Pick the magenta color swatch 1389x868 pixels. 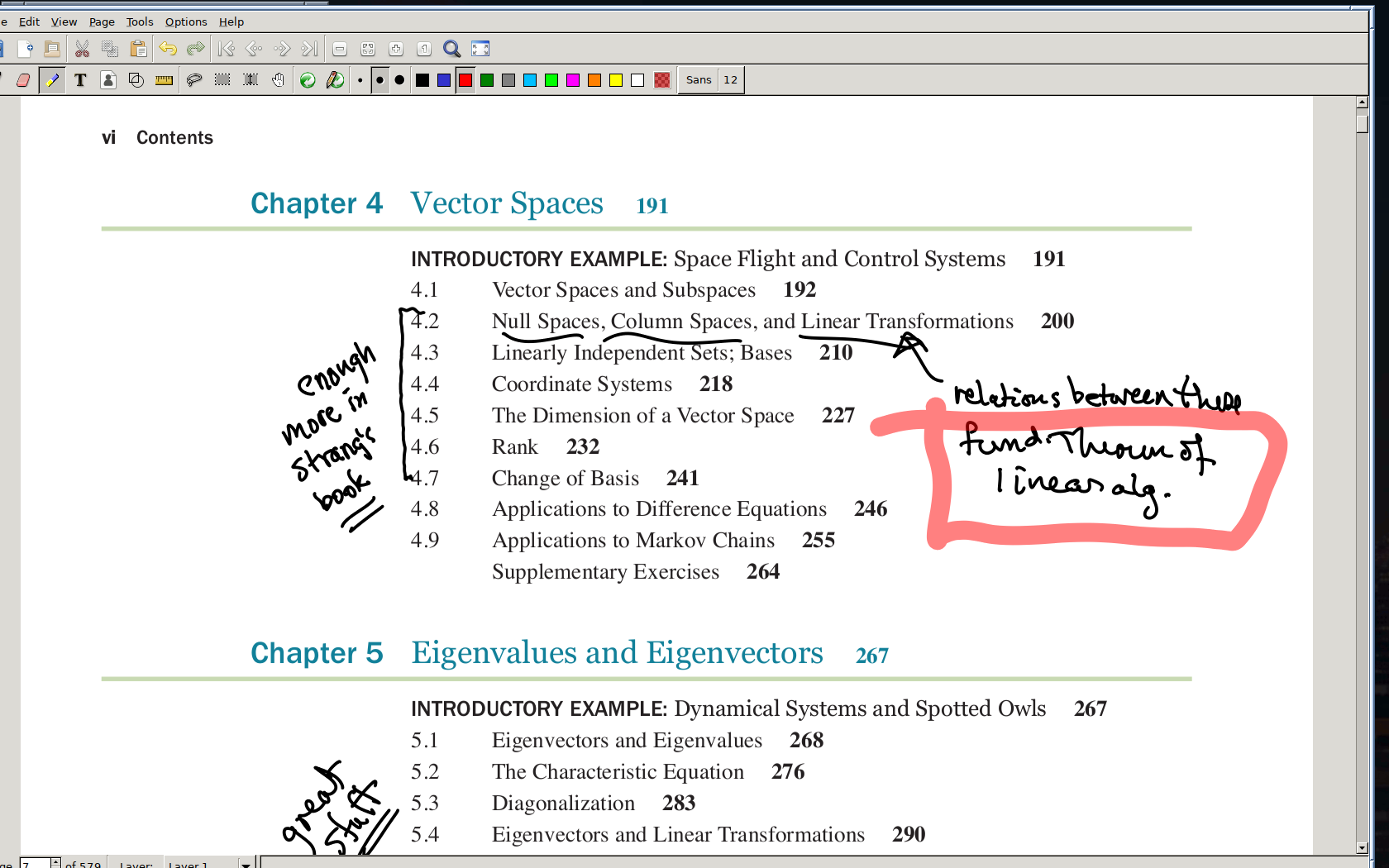click(573, 80)
